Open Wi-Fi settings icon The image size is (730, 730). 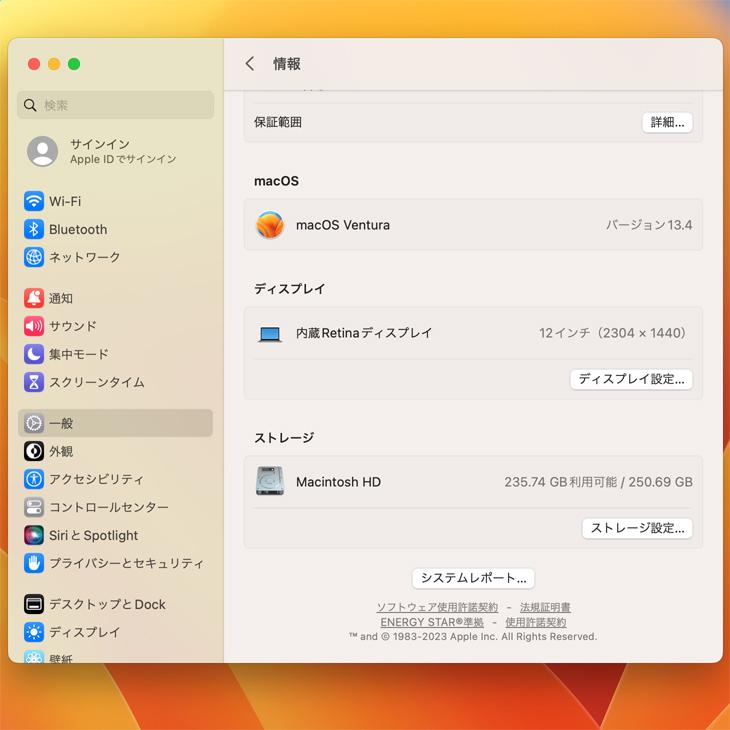(x=34, y=201)
